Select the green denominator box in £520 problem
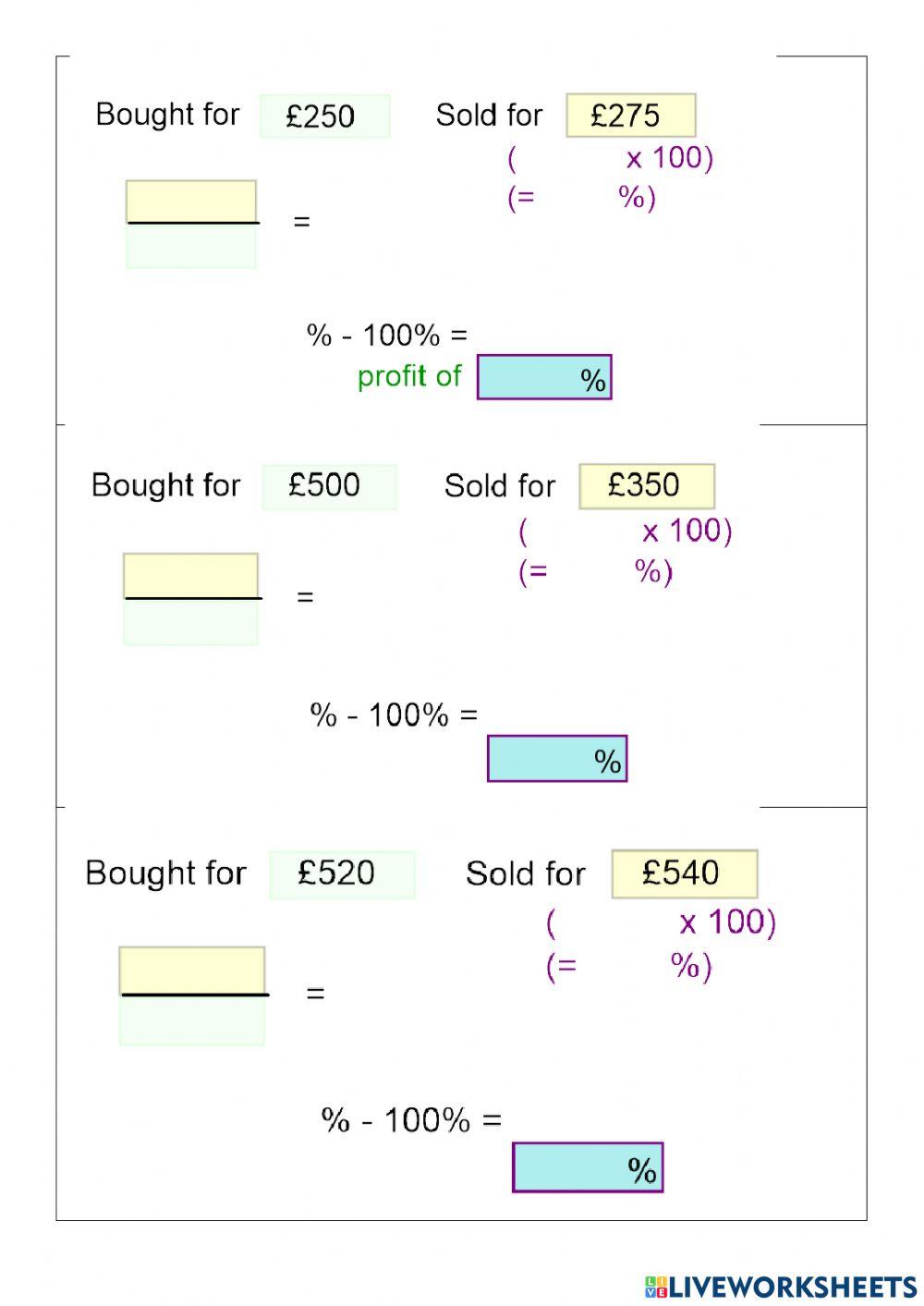 pyautogui.click(x=192, y=1020)
